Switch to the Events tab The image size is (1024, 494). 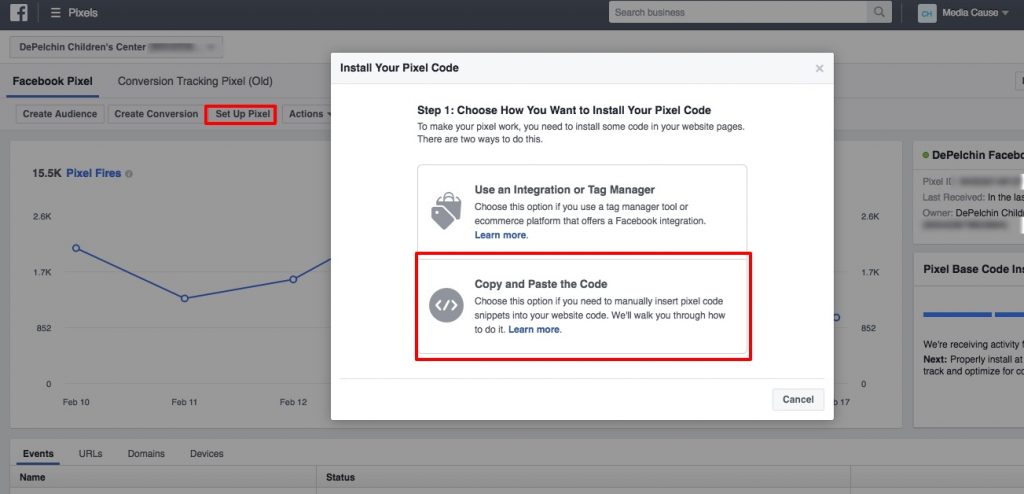[38, 453]
